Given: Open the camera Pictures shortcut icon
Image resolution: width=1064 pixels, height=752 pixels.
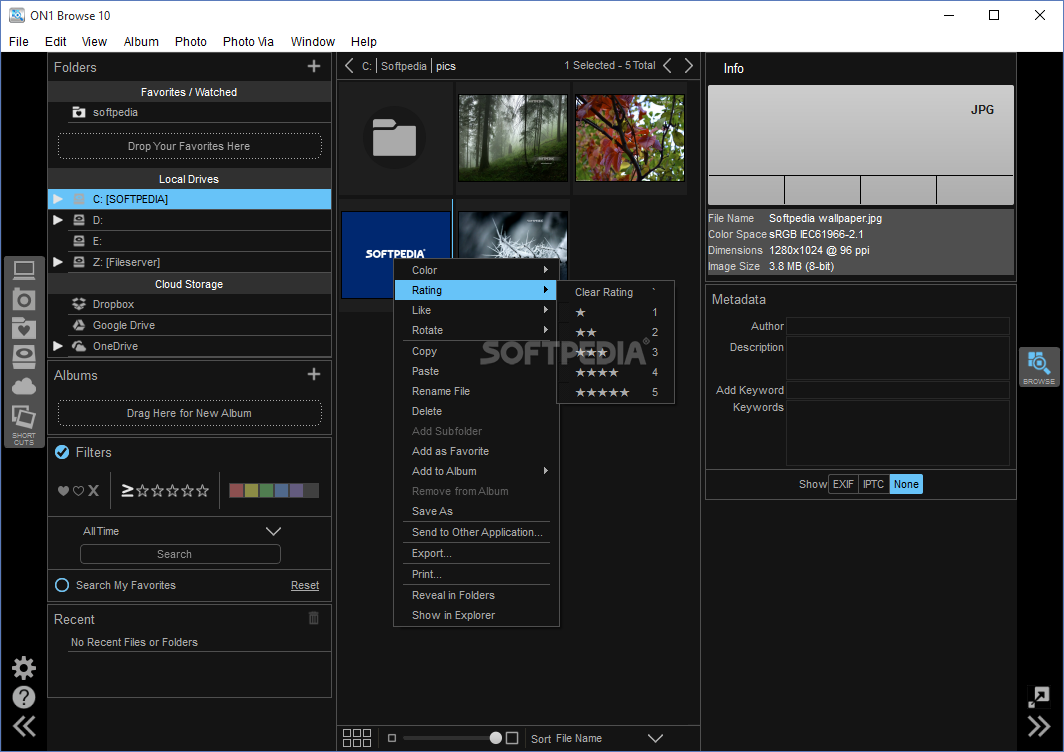Looking at the screenshot, I should click(x=24, y=299).
